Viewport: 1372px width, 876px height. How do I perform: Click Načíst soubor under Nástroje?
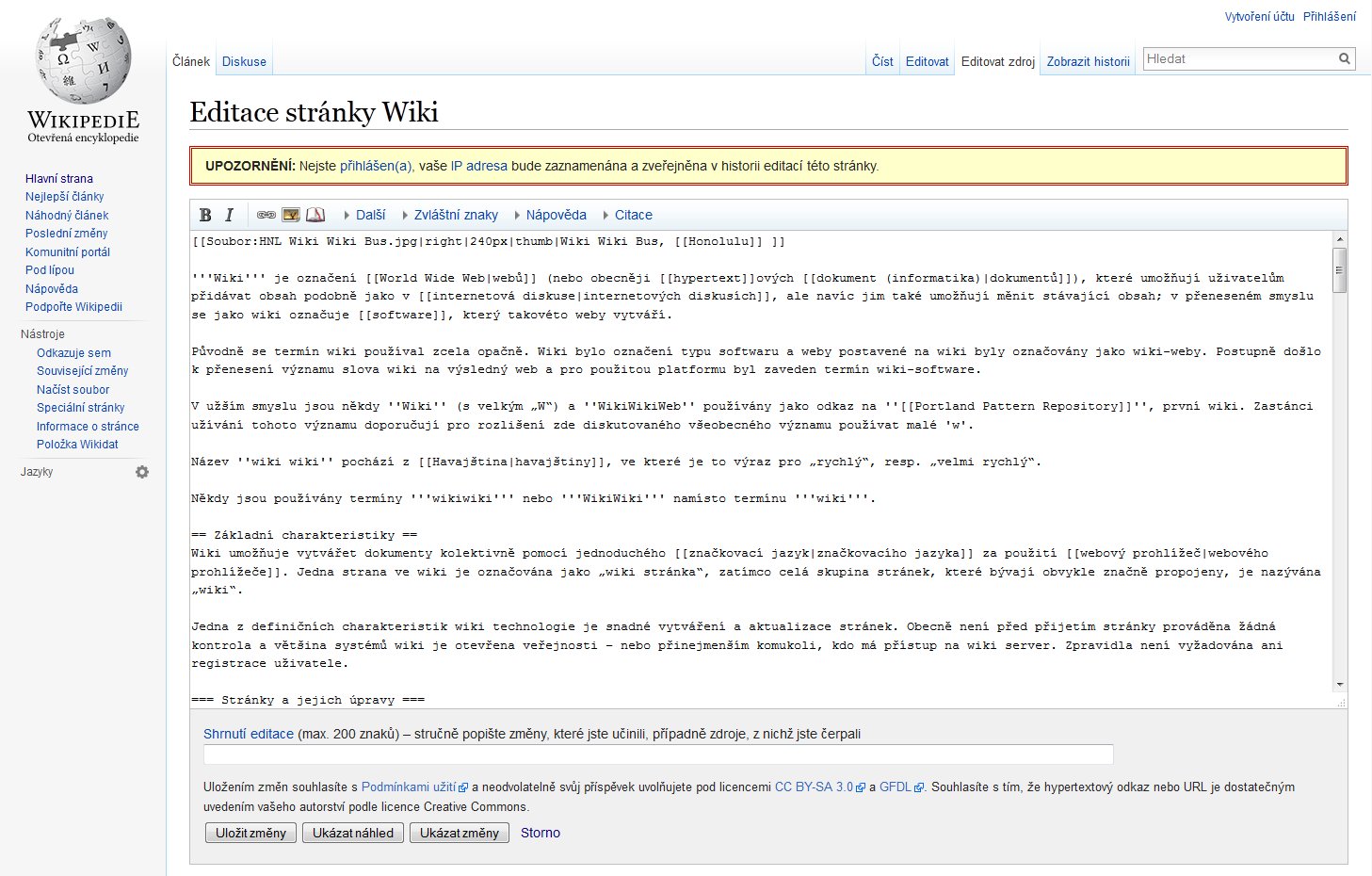point(73,389)
